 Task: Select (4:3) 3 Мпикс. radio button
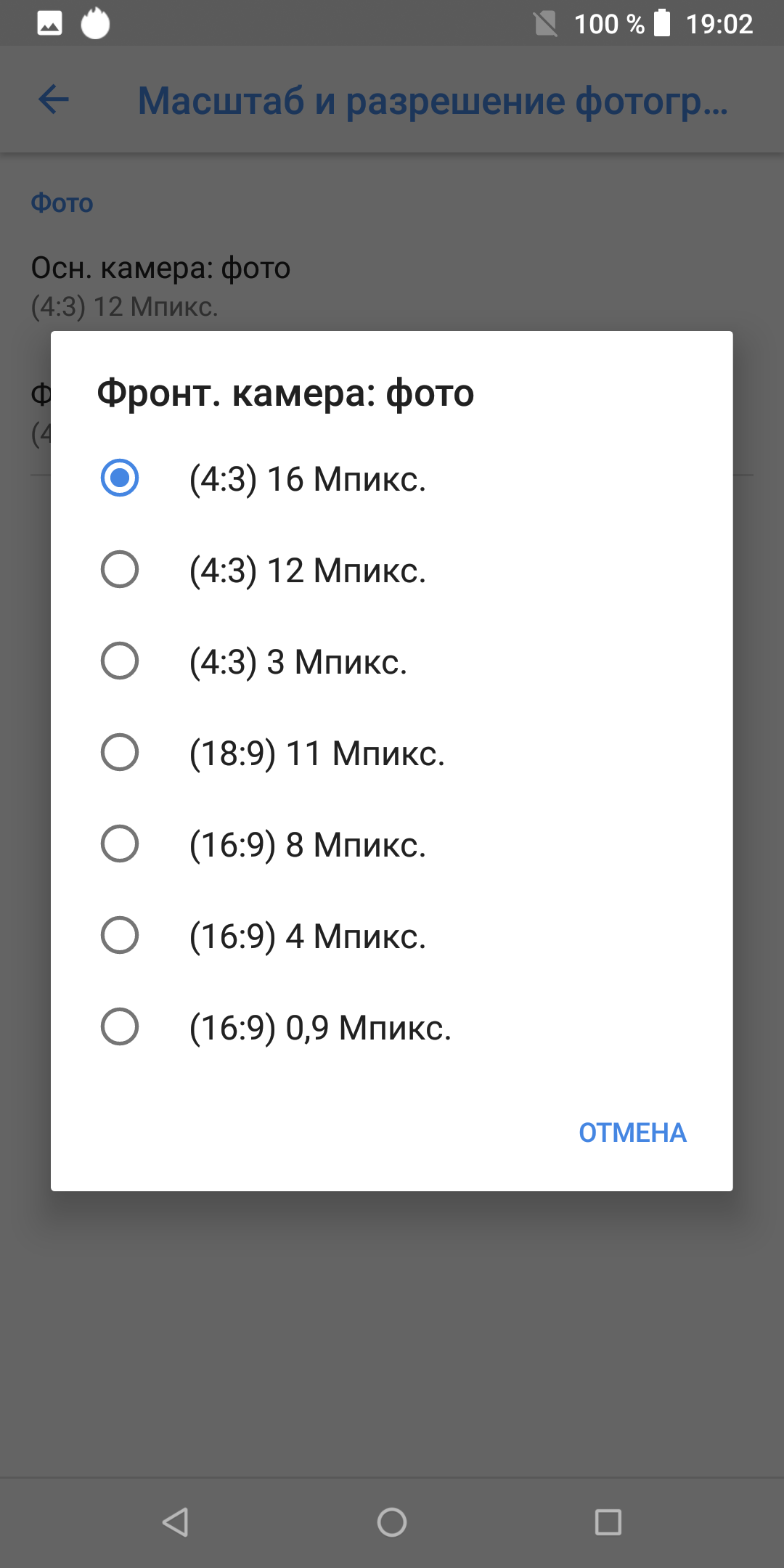coord(120,661)
